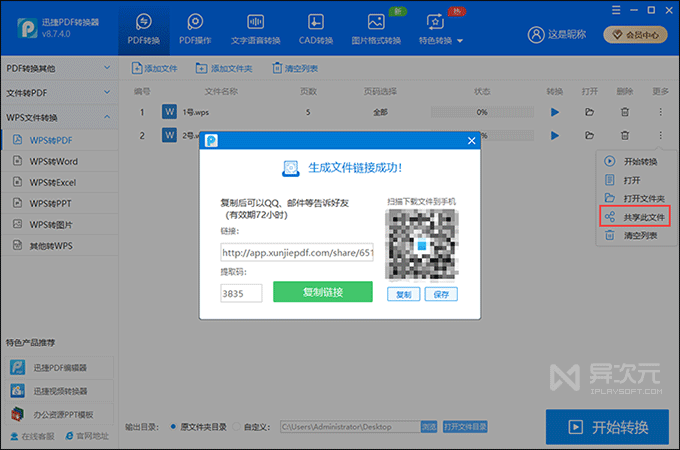
Task: Close the share link dialog
Action: (471, 140)
